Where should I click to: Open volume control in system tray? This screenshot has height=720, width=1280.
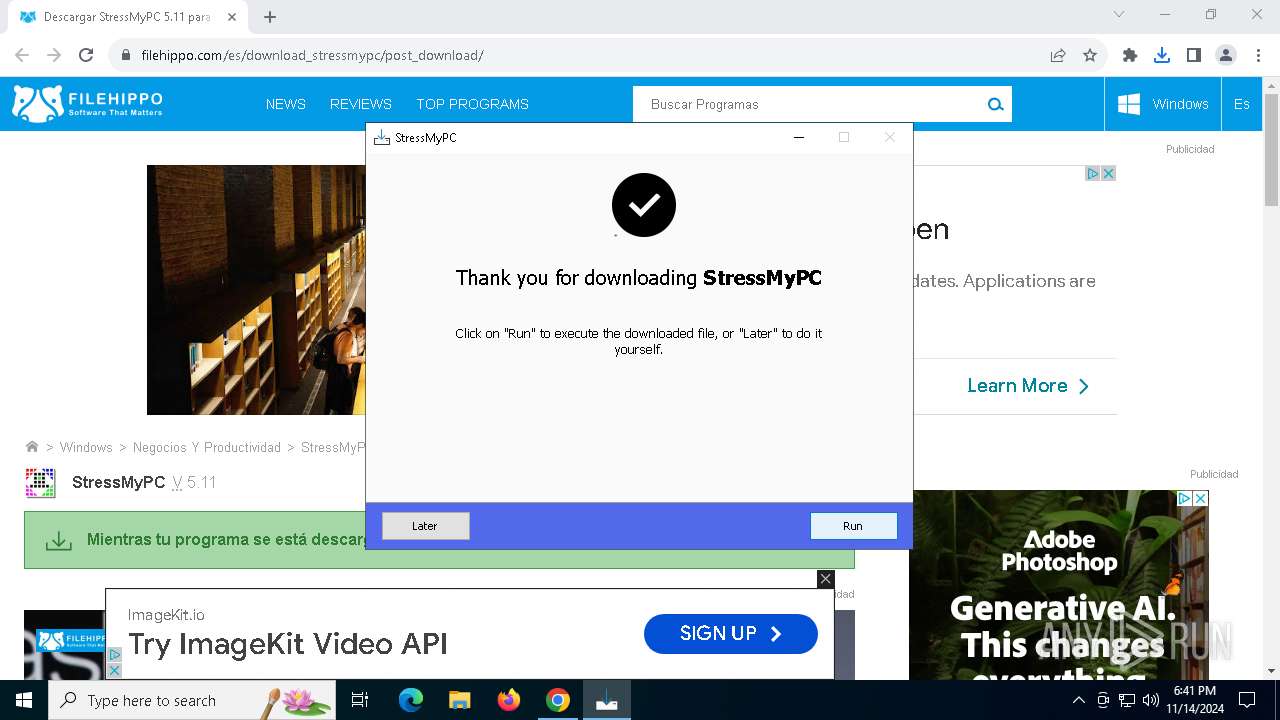pos(1151,700)
